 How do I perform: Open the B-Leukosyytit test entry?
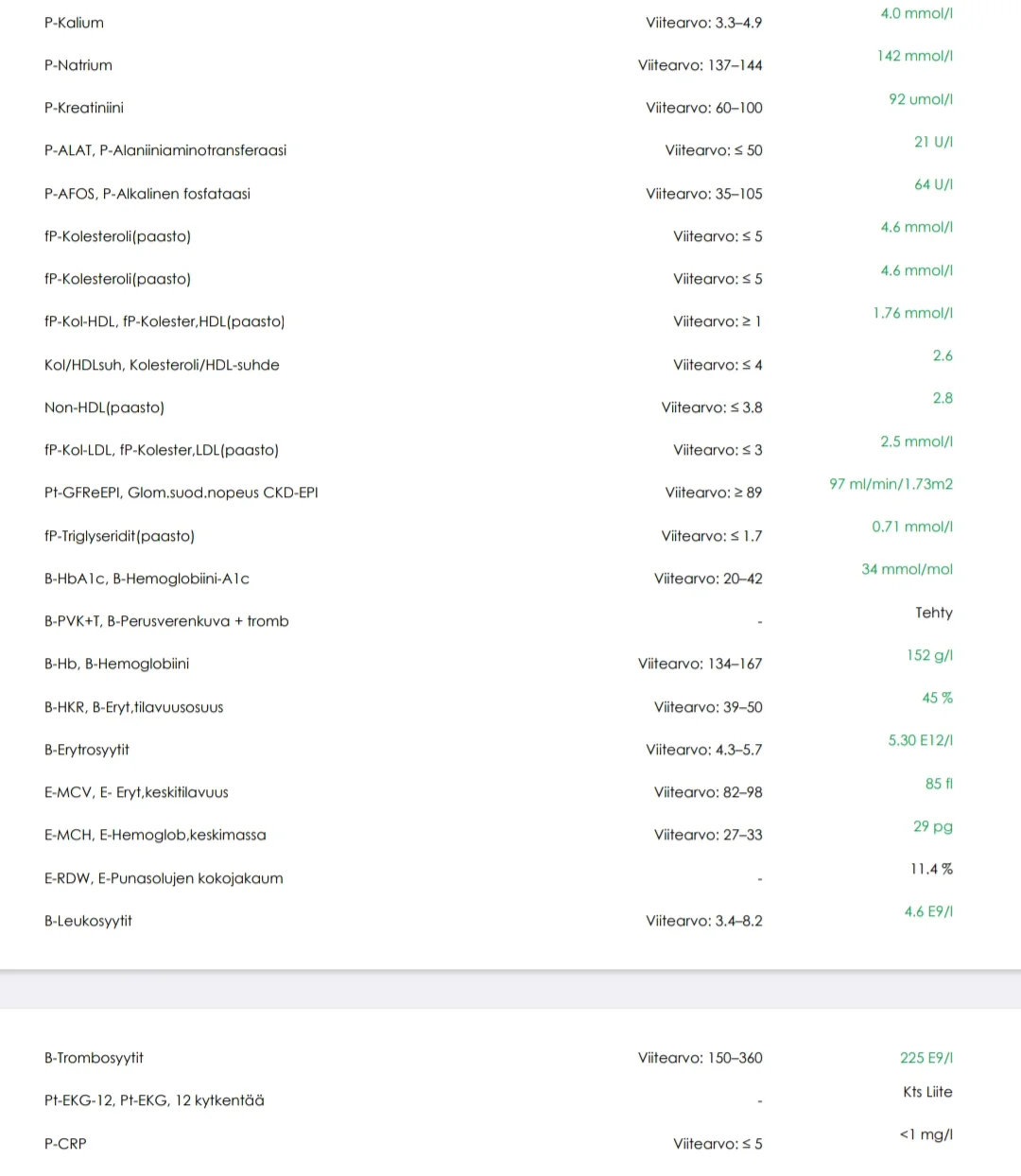(x=88, y=921)
